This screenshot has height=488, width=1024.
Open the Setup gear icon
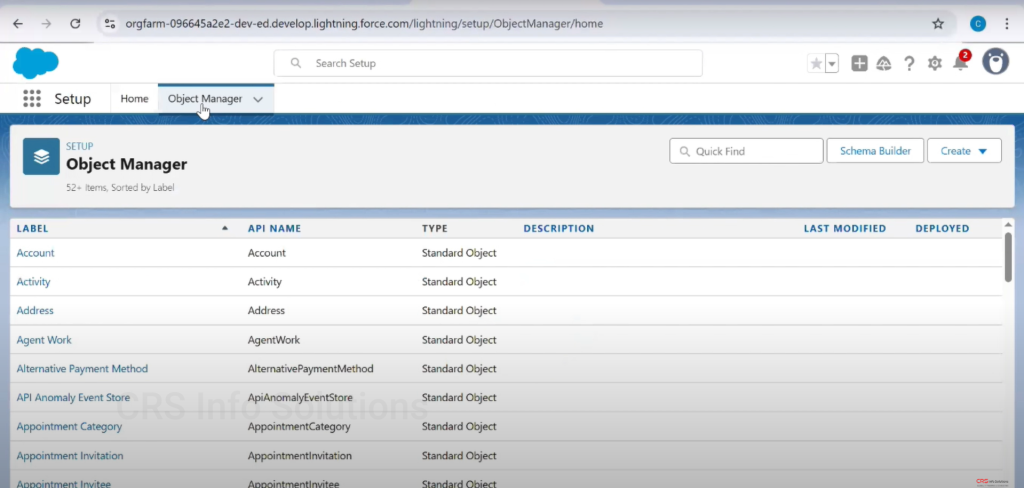[935, 63]
